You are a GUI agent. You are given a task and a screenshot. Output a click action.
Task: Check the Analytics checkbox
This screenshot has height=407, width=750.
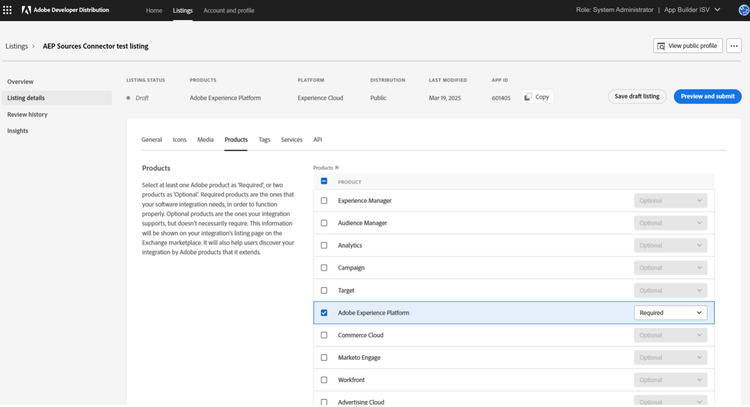324,246
